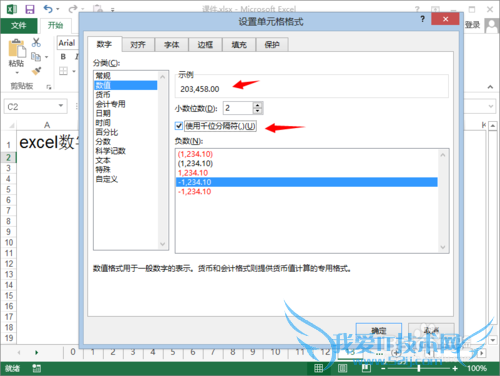Open the Paste options dropdown arrow
The image size is (500, 376).
point(17,72)
